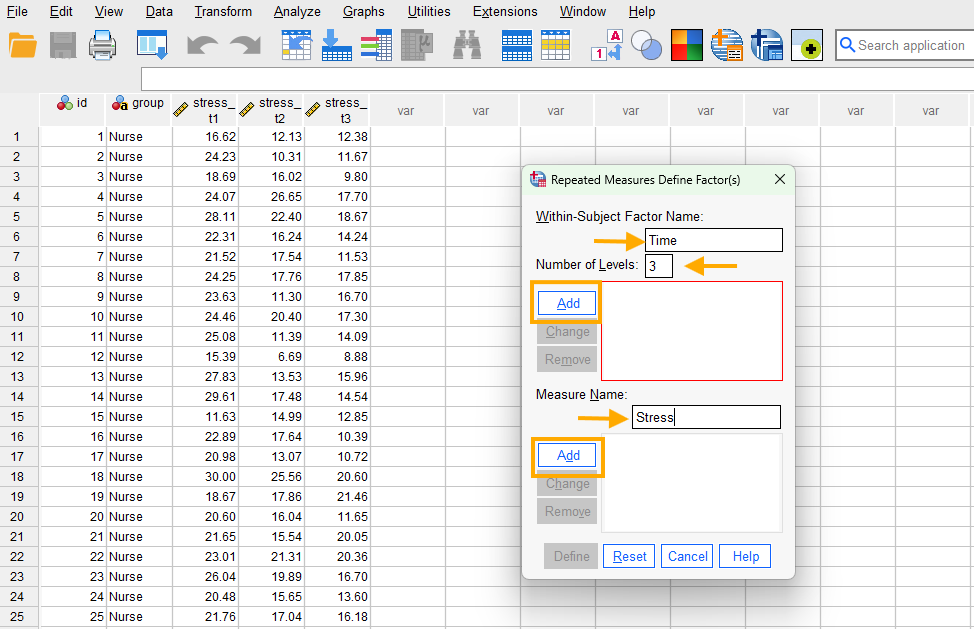
Task: Open the Window menu
Action: 583,11
